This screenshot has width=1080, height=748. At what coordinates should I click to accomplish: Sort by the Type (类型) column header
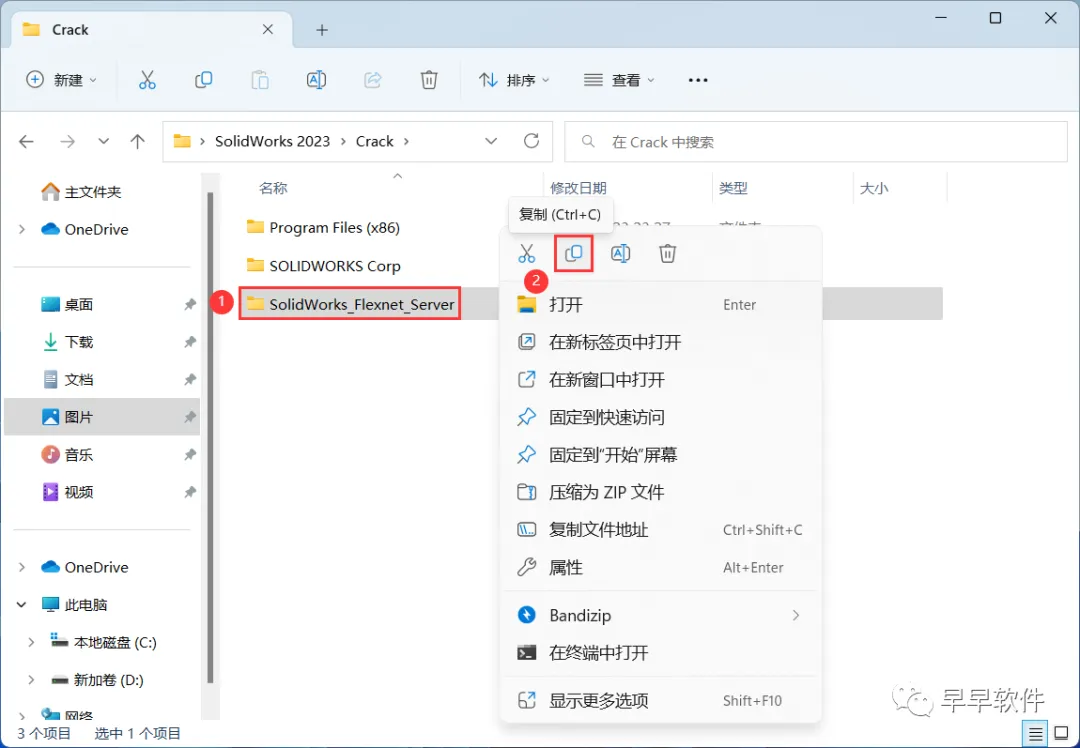(733, 188)
